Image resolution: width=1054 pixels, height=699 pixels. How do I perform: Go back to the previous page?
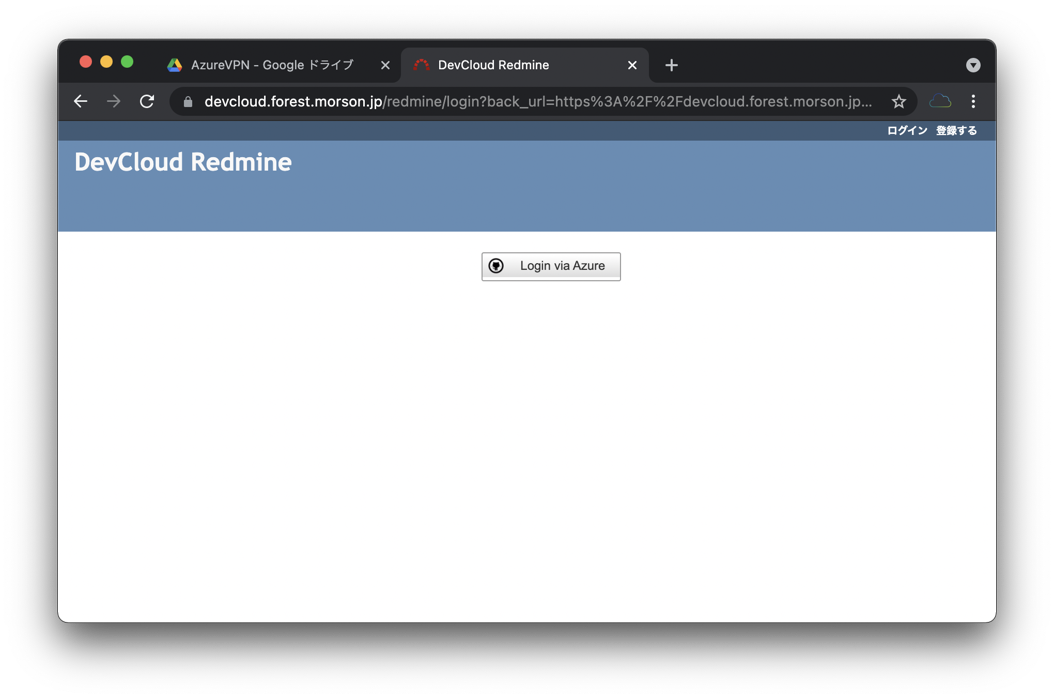tap(81, 101)
